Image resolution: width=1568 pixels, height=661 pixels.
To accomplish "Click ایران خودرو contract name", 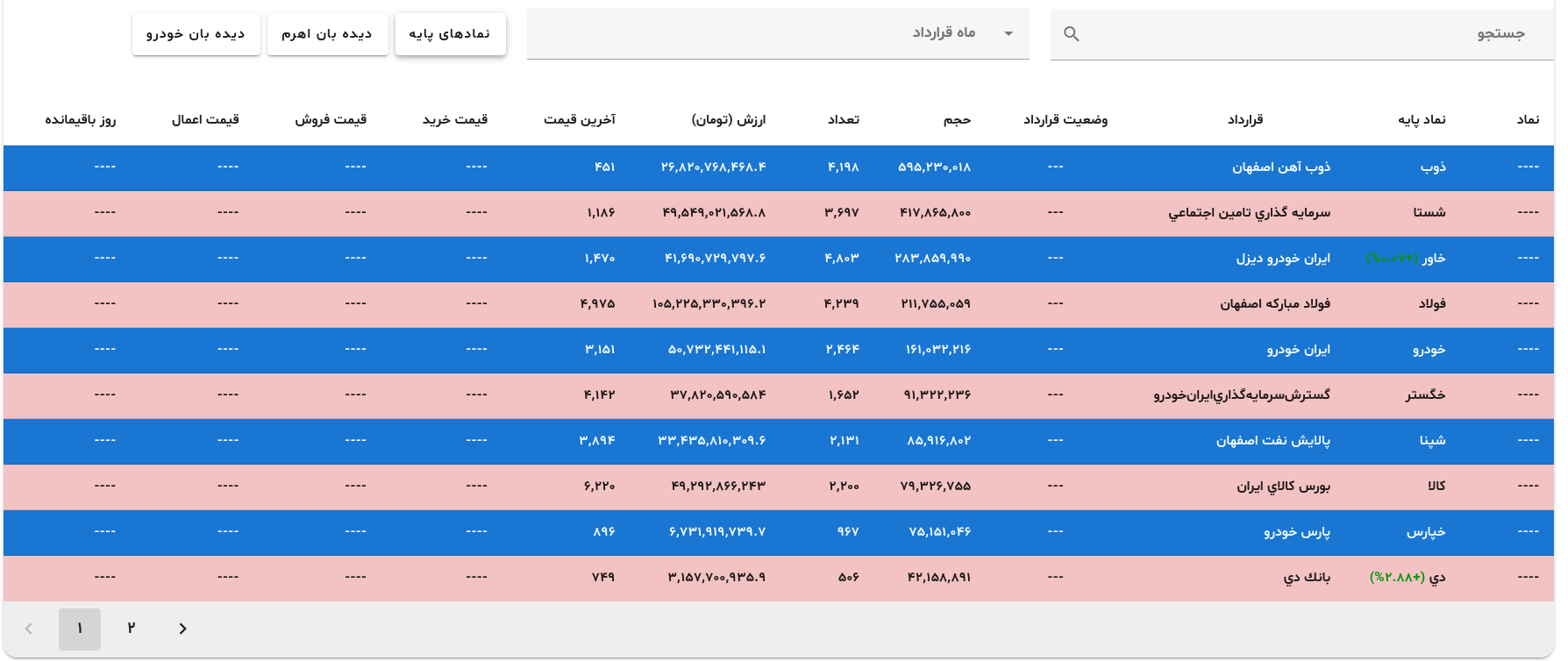I will click(1299, 350).
